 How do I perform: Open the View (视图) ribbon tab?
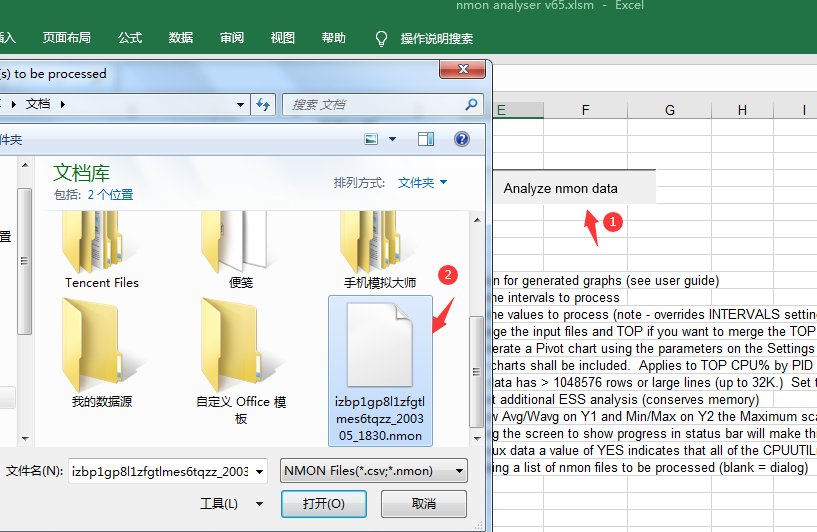coord(282,38)
